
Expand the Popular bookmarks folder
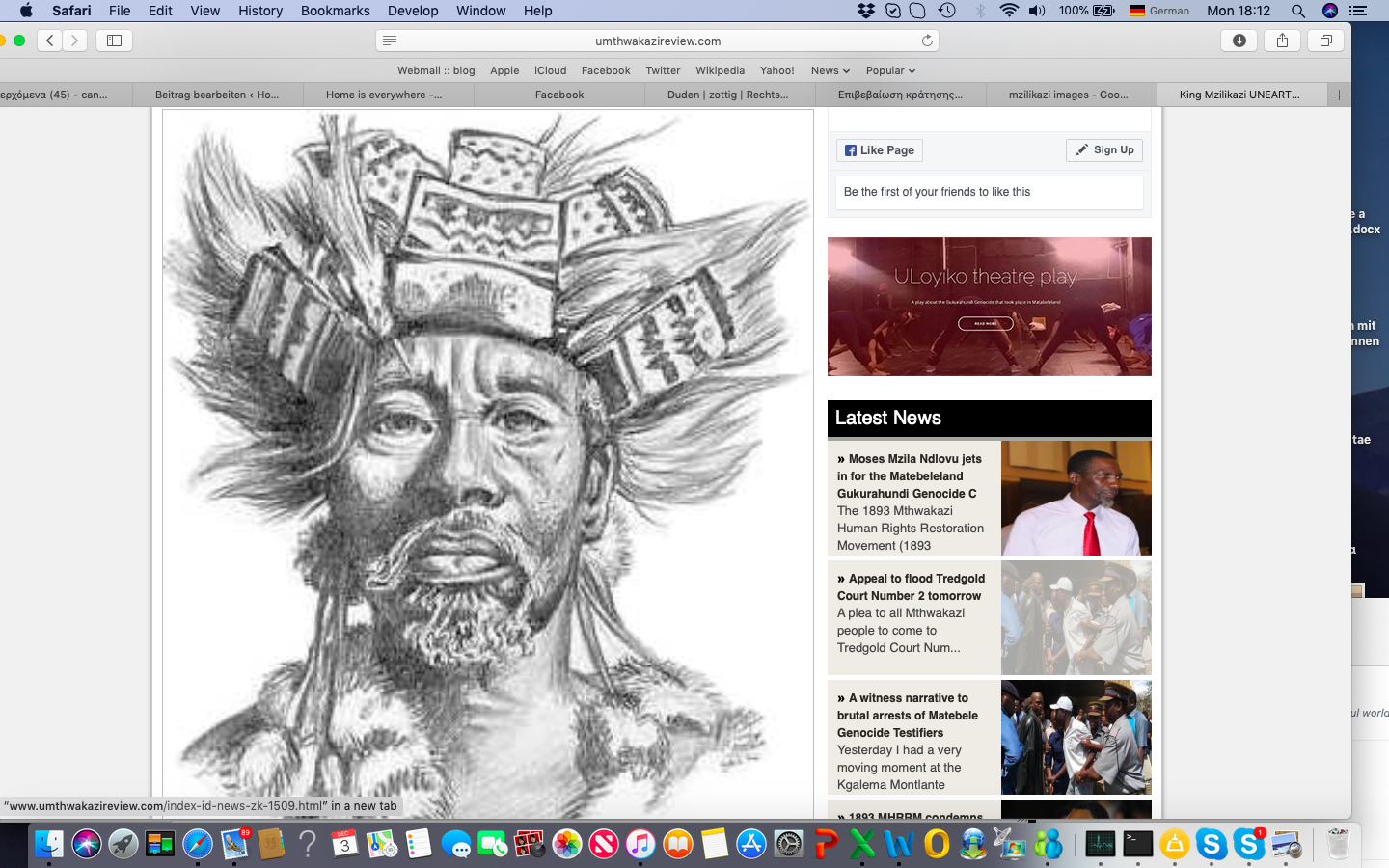890,70
